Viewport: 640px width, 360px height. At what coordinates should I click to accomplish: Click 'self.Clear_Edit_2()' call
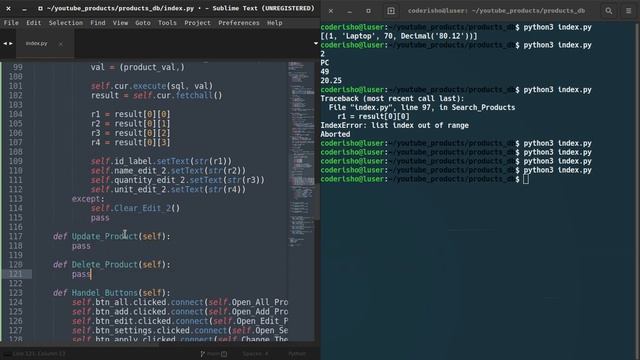tap(135, 208)
